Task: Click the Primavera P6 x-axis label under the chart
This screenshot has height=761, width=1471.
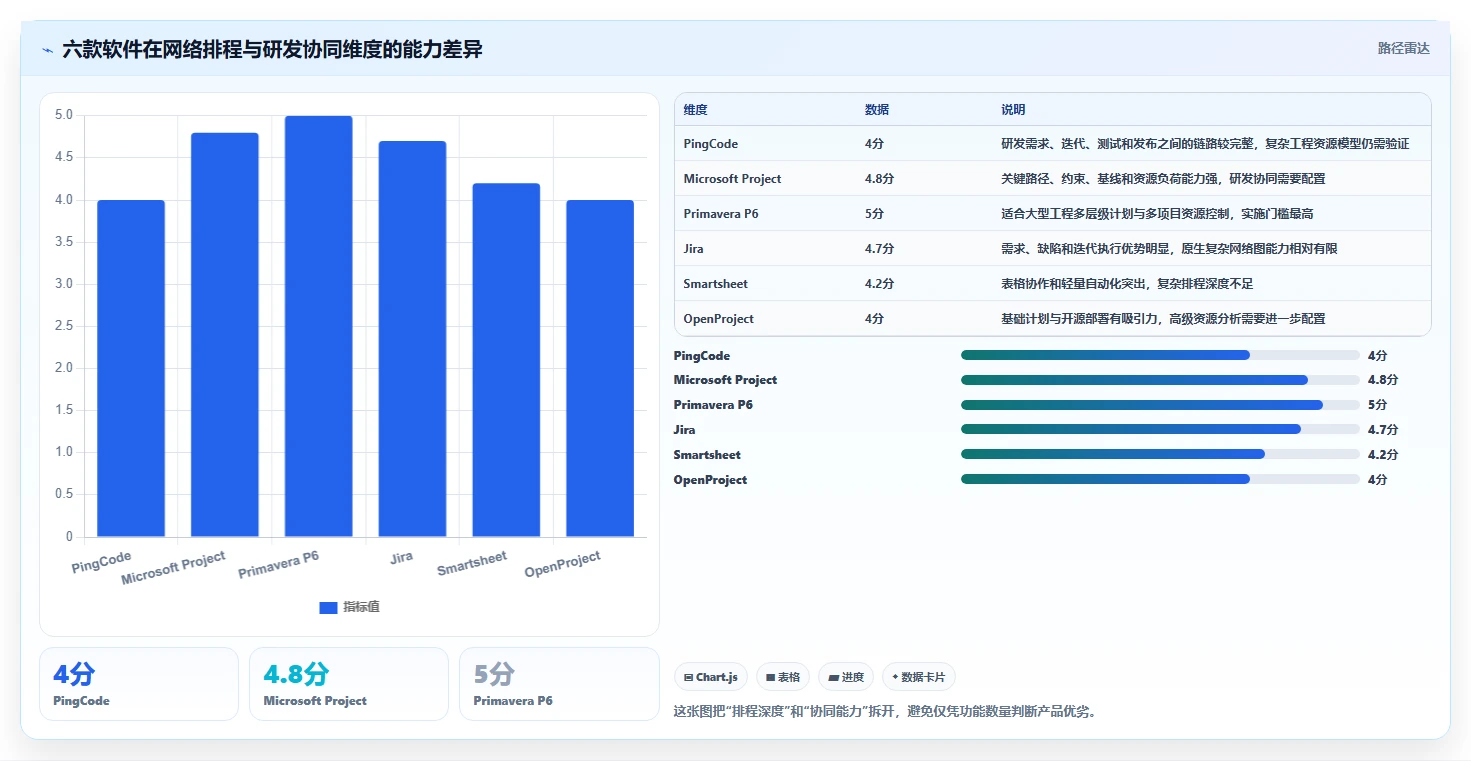Action: pos(279,564)
